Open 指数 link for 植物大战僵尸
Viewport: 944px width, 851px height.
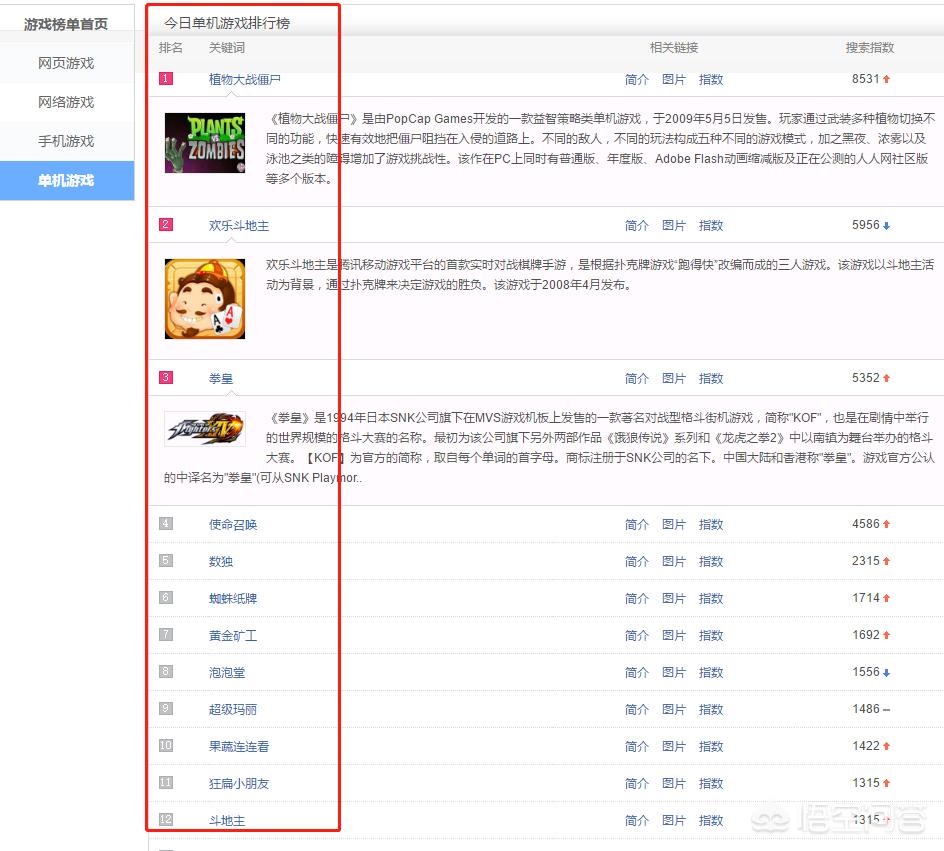[x=711, y=79]
